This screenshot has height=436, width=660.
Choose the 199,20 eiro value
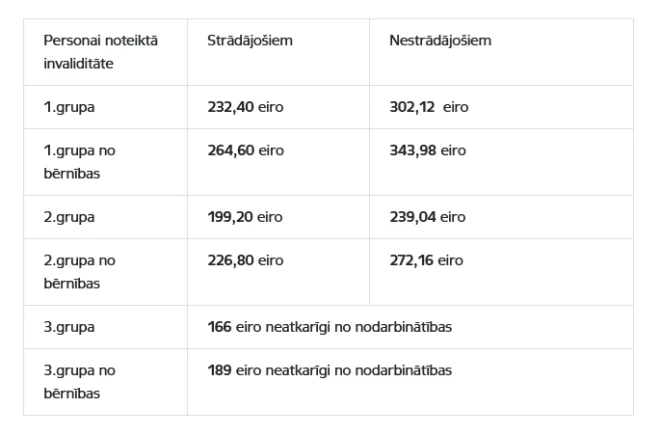click(x=245, y=218)
